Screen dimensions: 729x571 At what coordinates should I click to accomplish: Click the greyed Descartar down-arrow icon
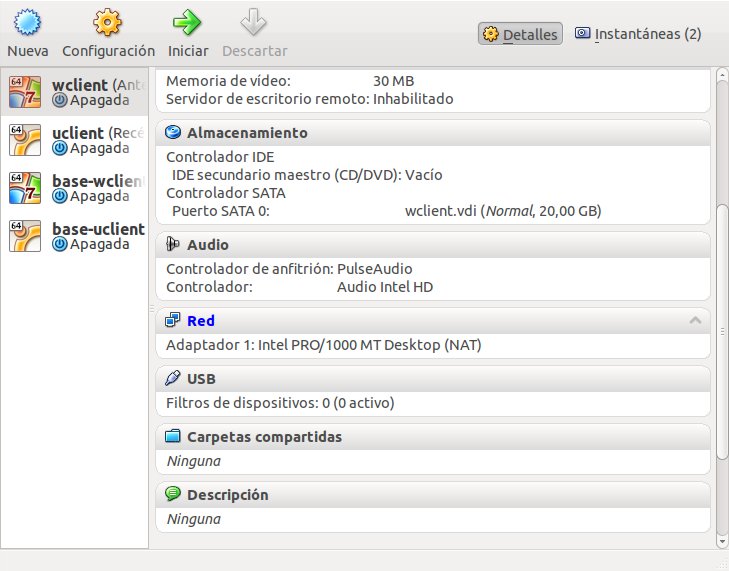[x=253, y=22]
